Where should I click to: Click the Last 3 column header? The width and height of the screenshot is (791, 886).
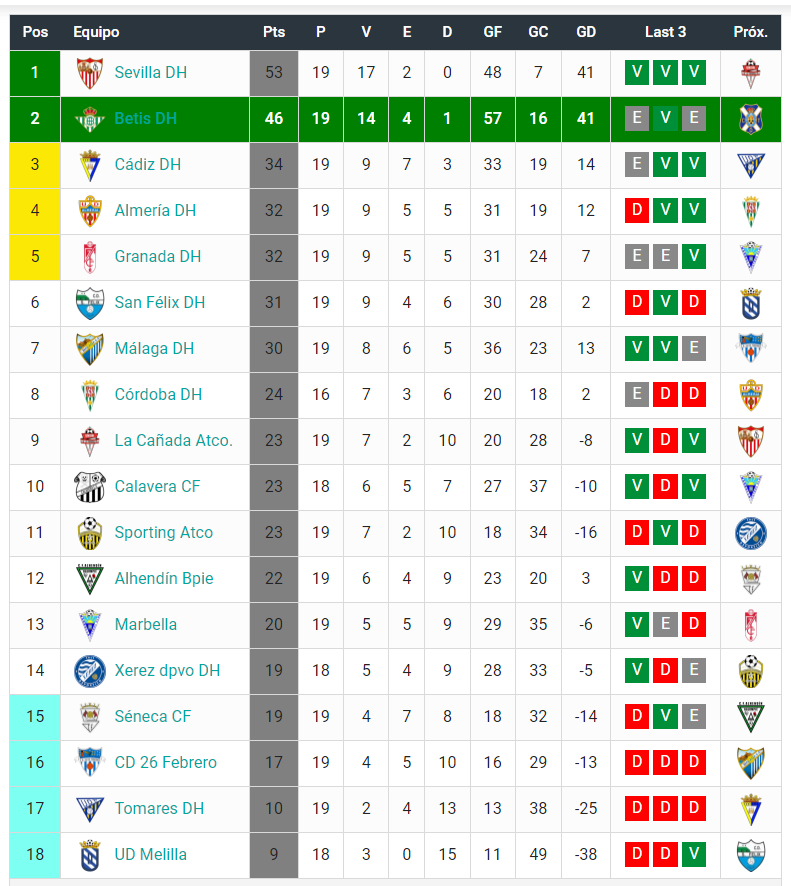click(666, 32)
